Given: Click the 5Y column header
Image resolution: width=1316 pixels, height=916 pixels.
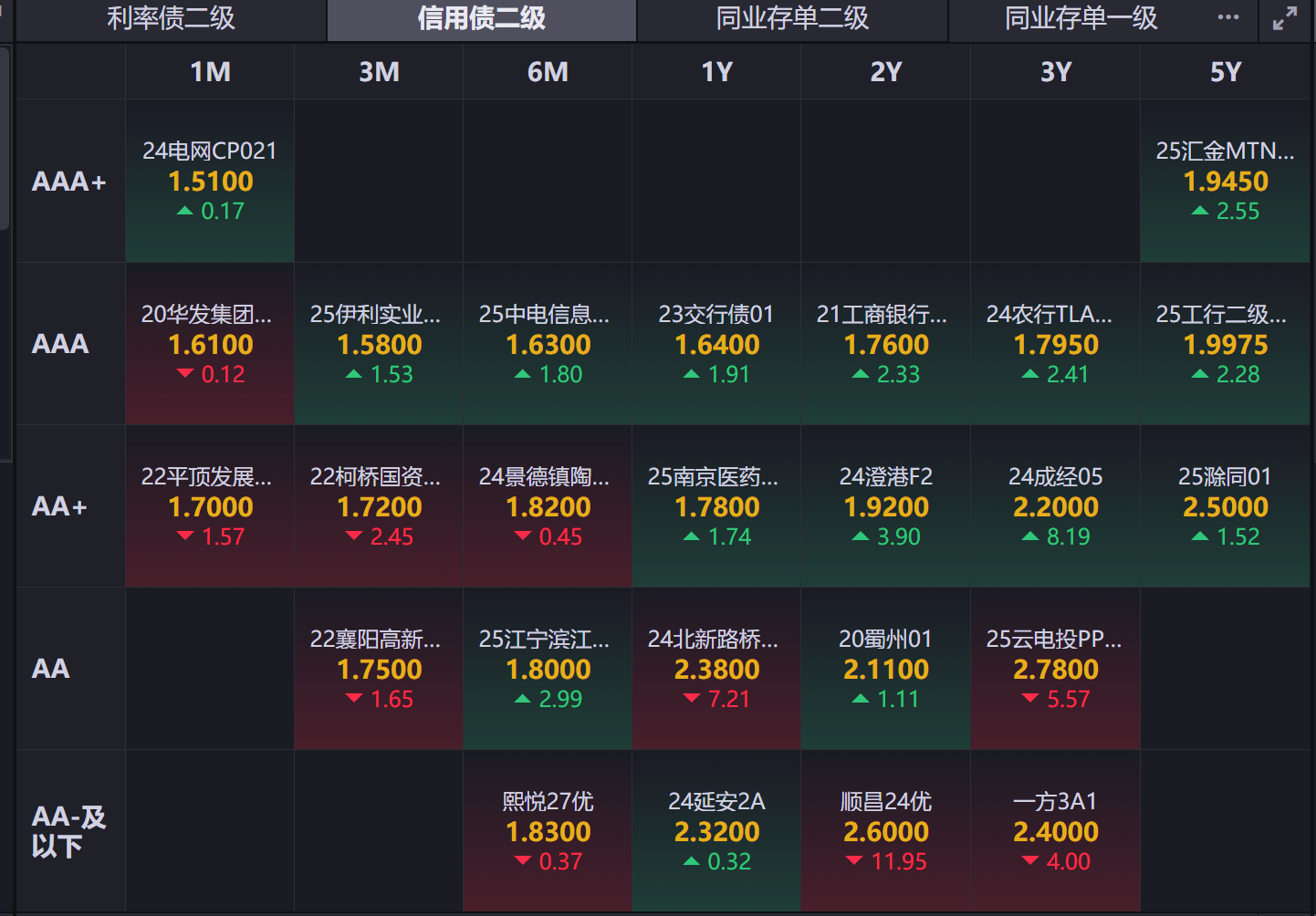Looking at the screenshot, I should click(x=1226, y=72).
